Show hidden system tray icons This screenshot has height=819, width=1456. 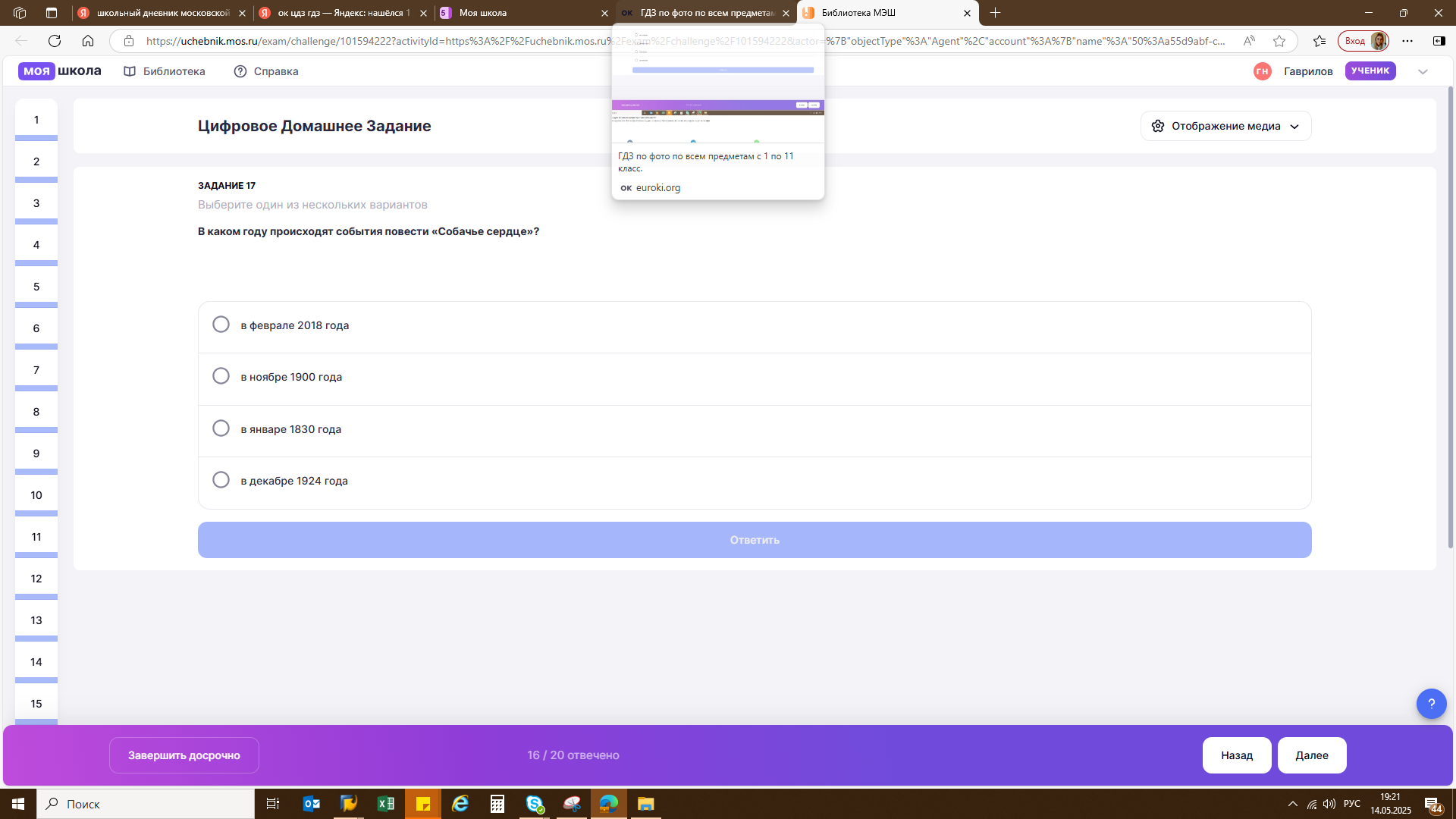(1293, 804)
